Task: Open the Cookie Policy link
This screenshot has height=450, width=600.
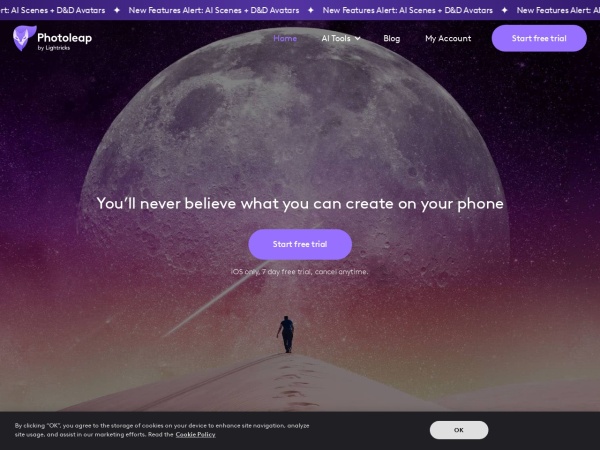Action: tap(196, 434)
